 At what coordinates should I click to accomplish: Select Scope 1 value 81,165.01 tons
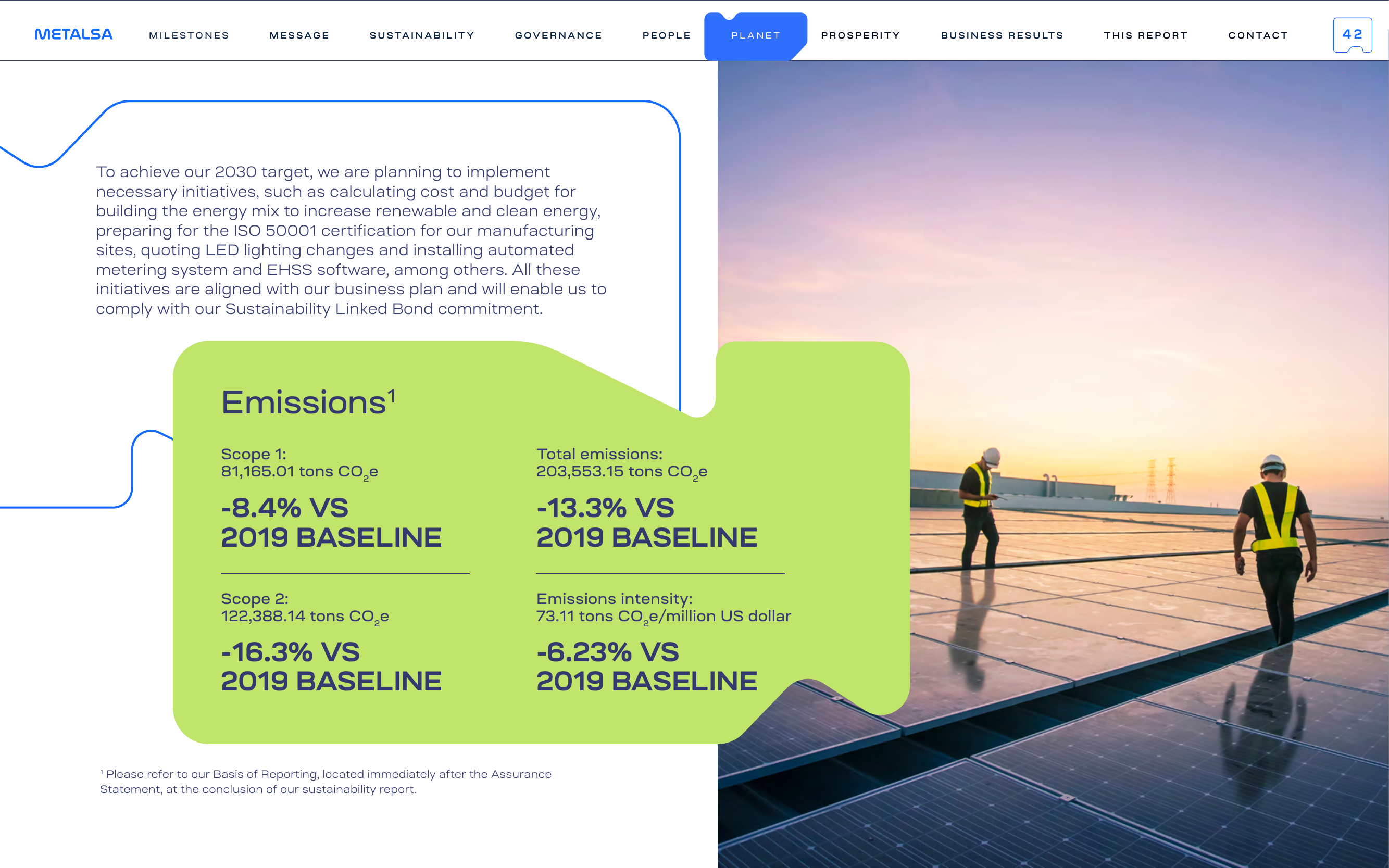[x=299, y=472]
